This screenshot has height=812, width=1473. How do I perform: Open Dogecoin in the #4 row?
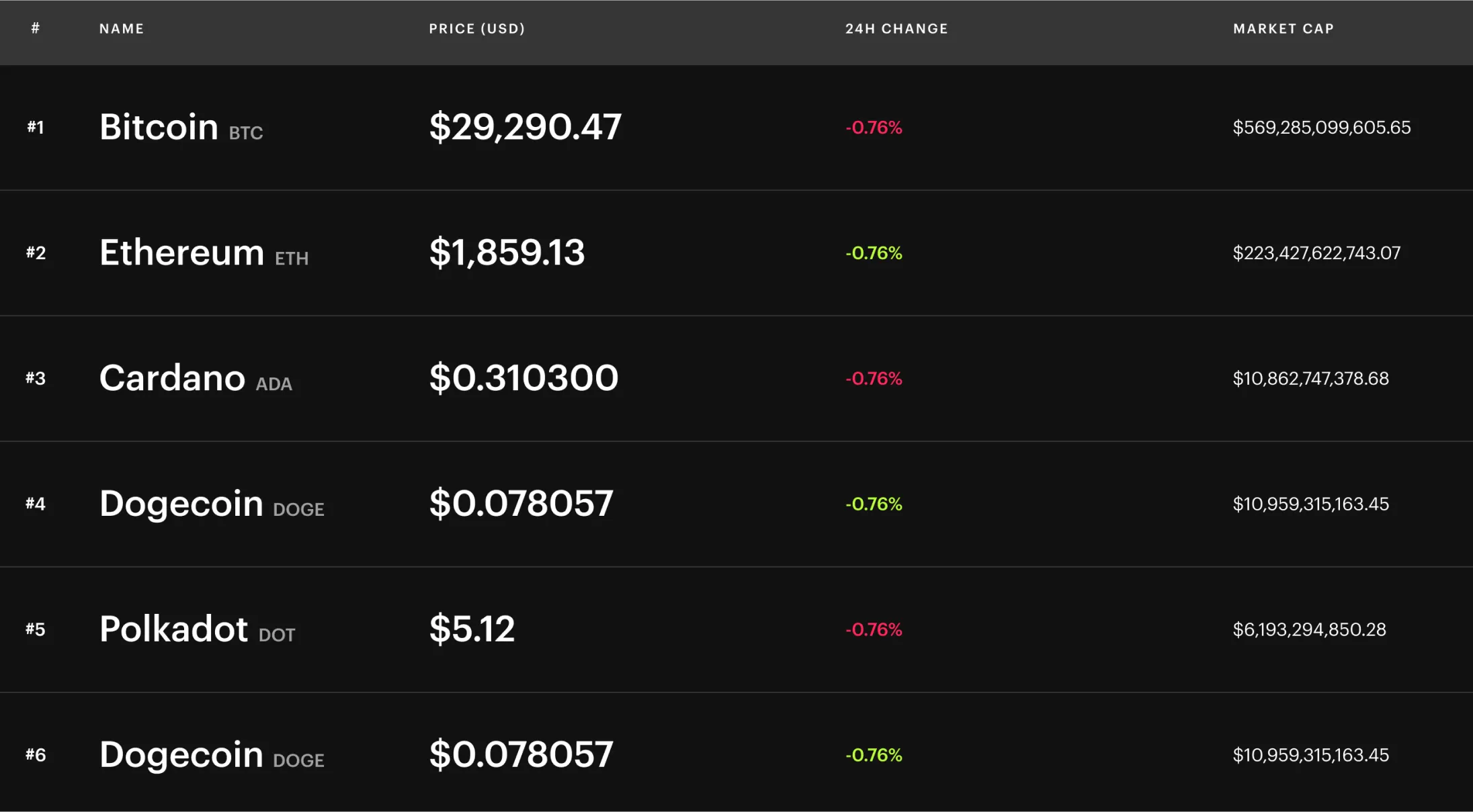pos(181,504)
